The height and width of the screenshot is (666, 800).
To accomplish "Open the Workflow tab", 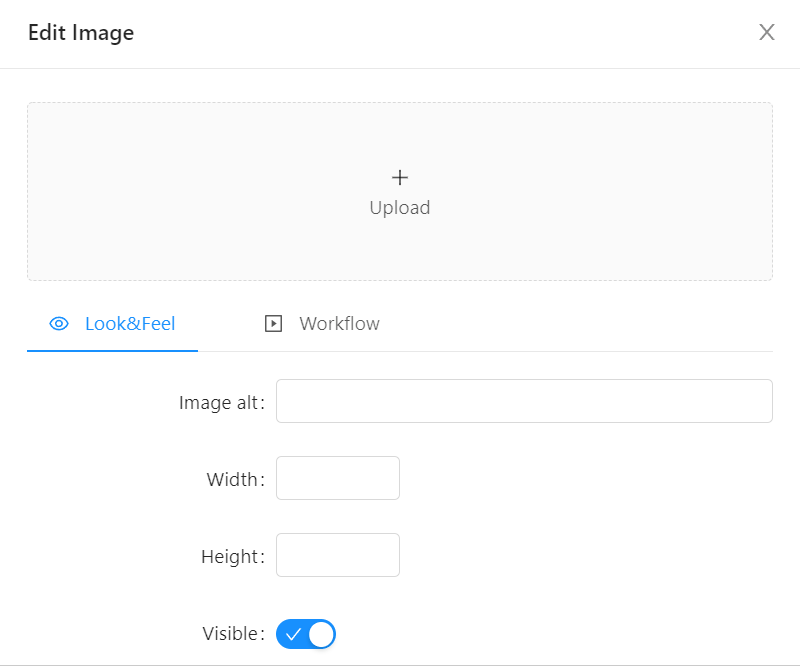I will (x=339, y=324).
